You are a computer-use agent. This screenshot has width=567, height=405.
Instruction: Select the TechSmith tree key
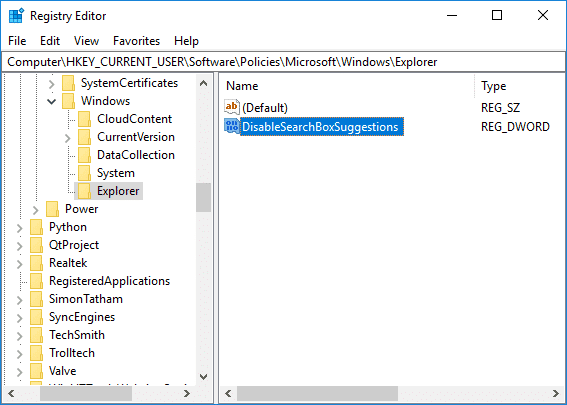point(77,335)
